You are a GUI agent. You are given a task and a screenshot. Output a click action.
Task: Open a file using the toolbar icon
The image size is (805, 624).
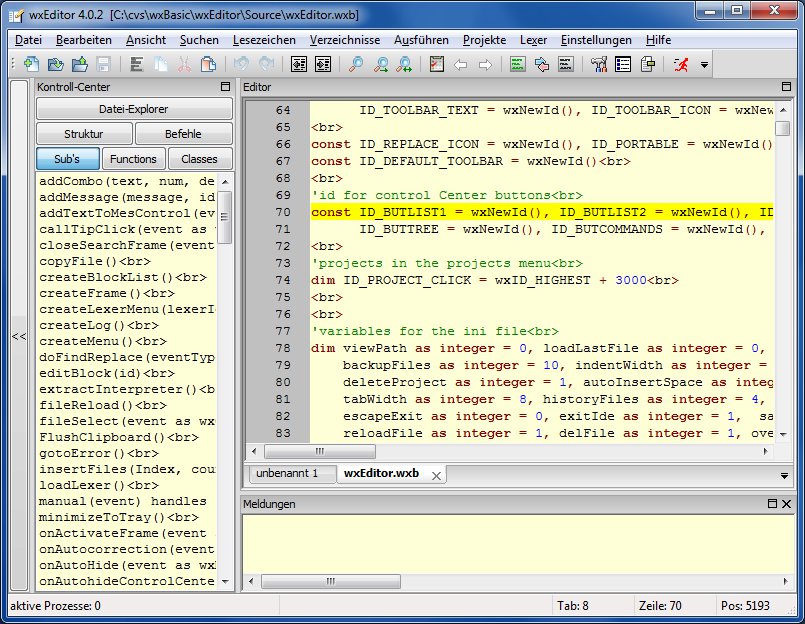[53, 64]
